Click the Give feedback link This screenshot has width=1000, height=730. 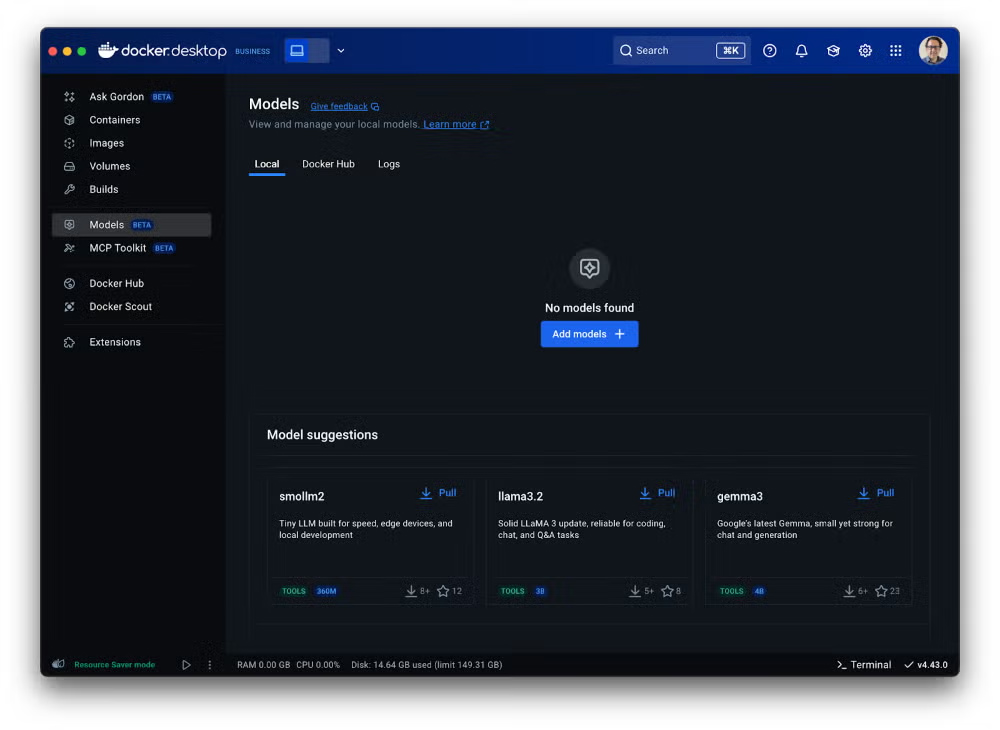tap(344, 106)
